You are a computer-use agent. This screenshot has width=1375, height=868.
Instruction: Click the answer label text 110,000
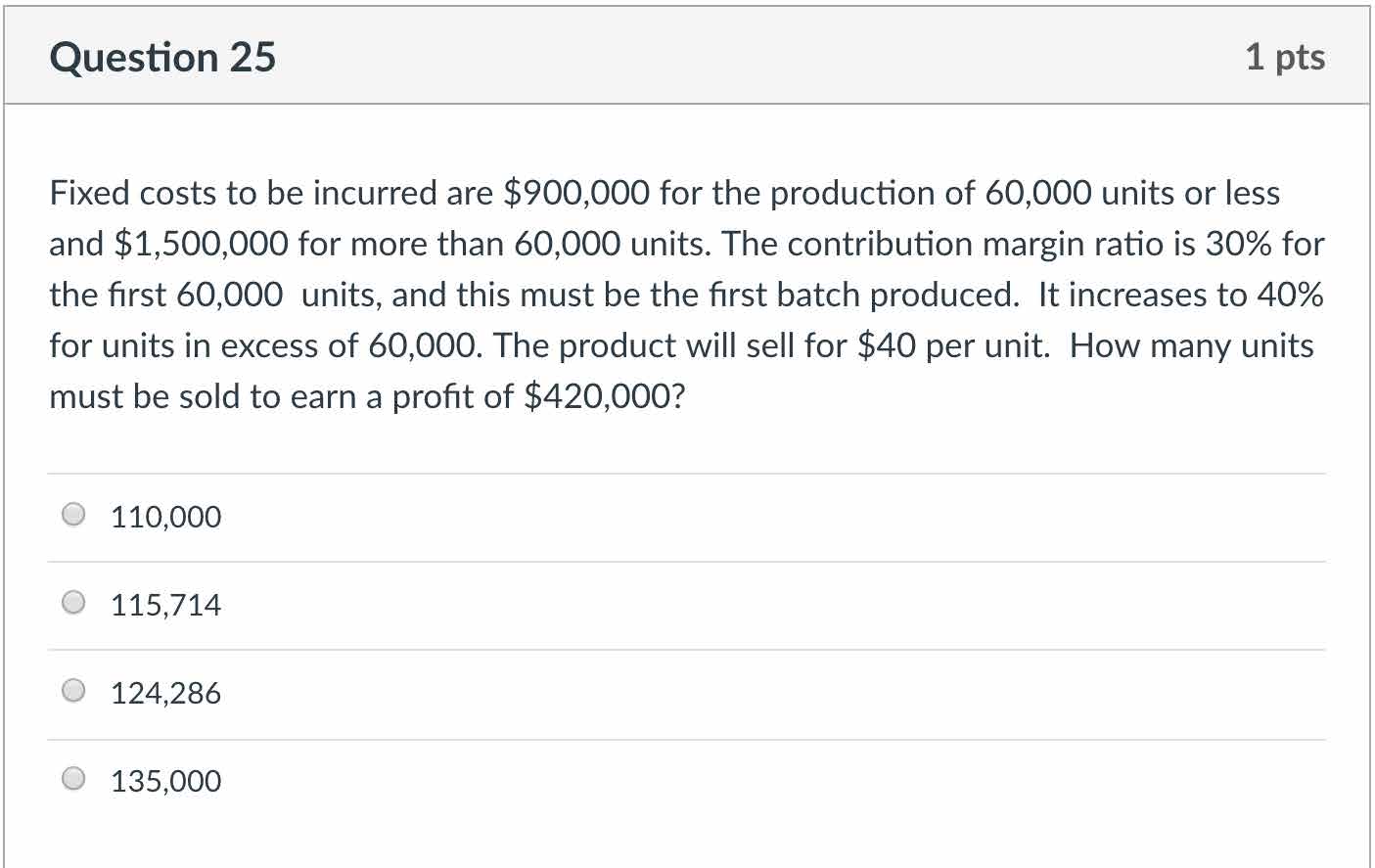(165, 517)
